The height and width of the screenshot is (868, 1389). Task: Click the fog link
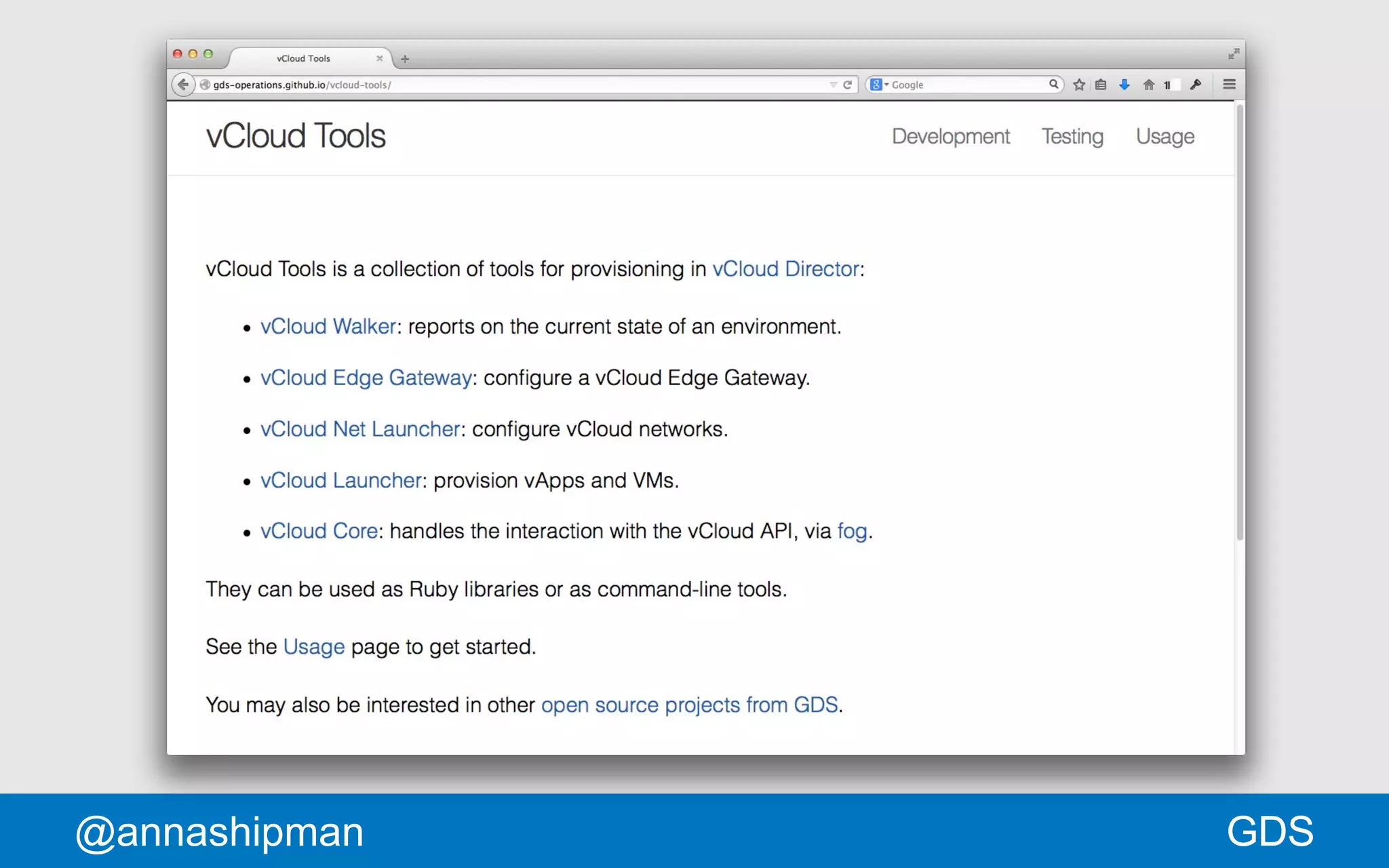[x=852, y=531]
